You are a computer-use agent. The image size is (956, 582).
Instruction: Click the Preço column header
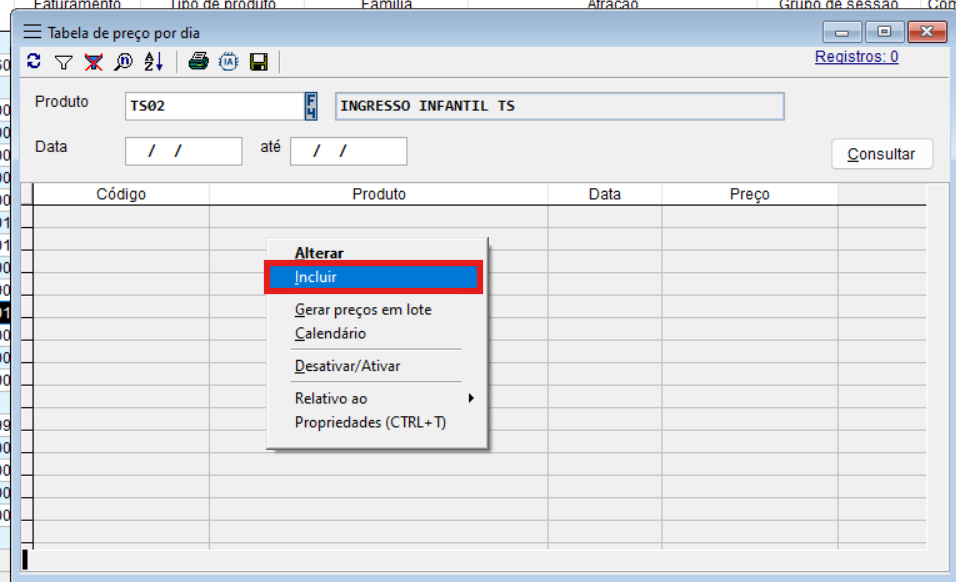pyautogui.click(x=750, y=194)
